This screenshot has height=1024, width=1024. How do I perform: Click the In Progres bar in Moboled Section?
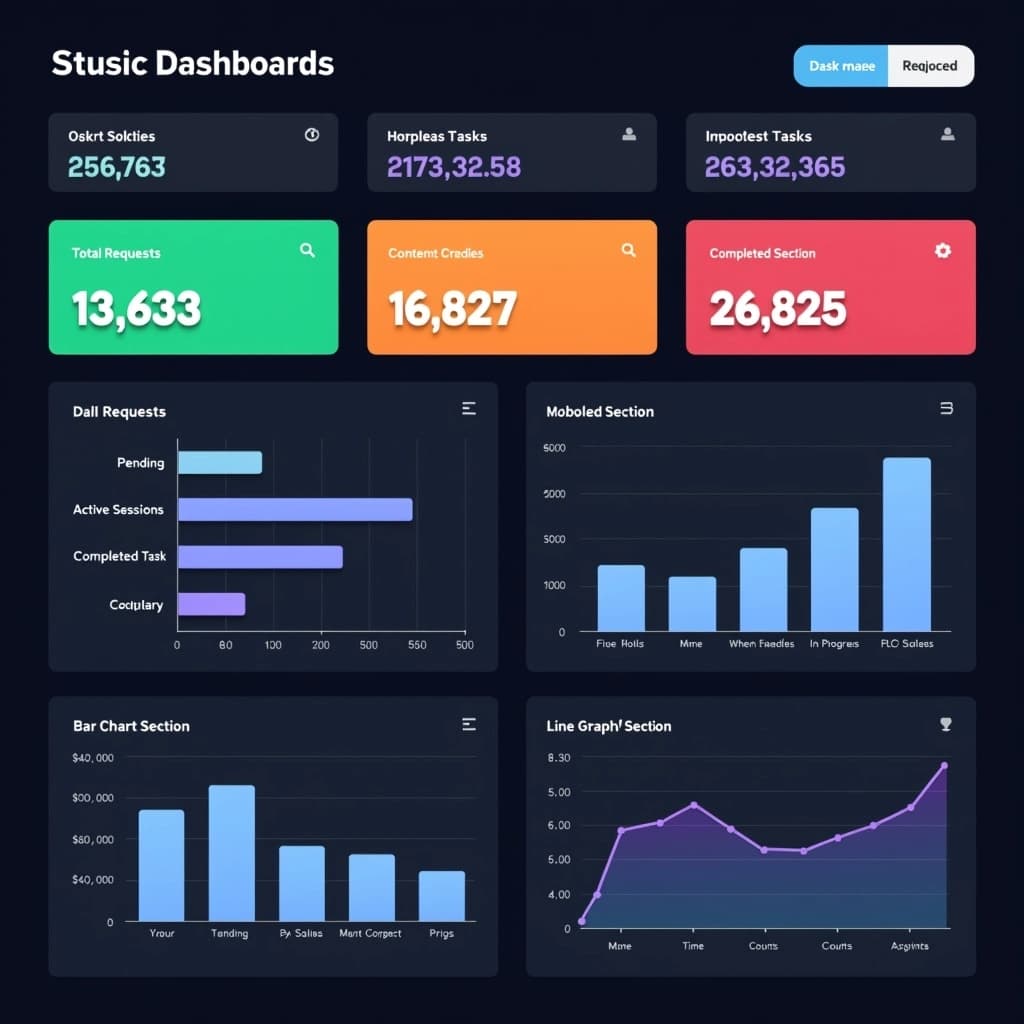835,569
